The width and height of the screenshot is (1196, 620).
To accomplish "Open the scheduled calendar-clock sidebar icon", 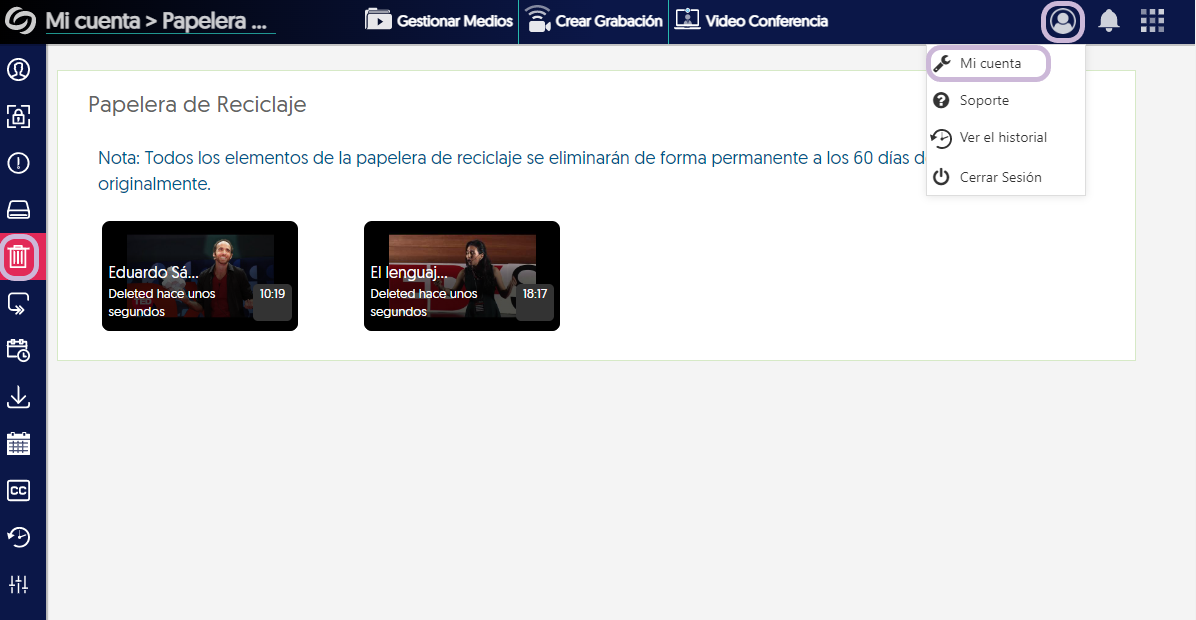I will click(18, 350).
